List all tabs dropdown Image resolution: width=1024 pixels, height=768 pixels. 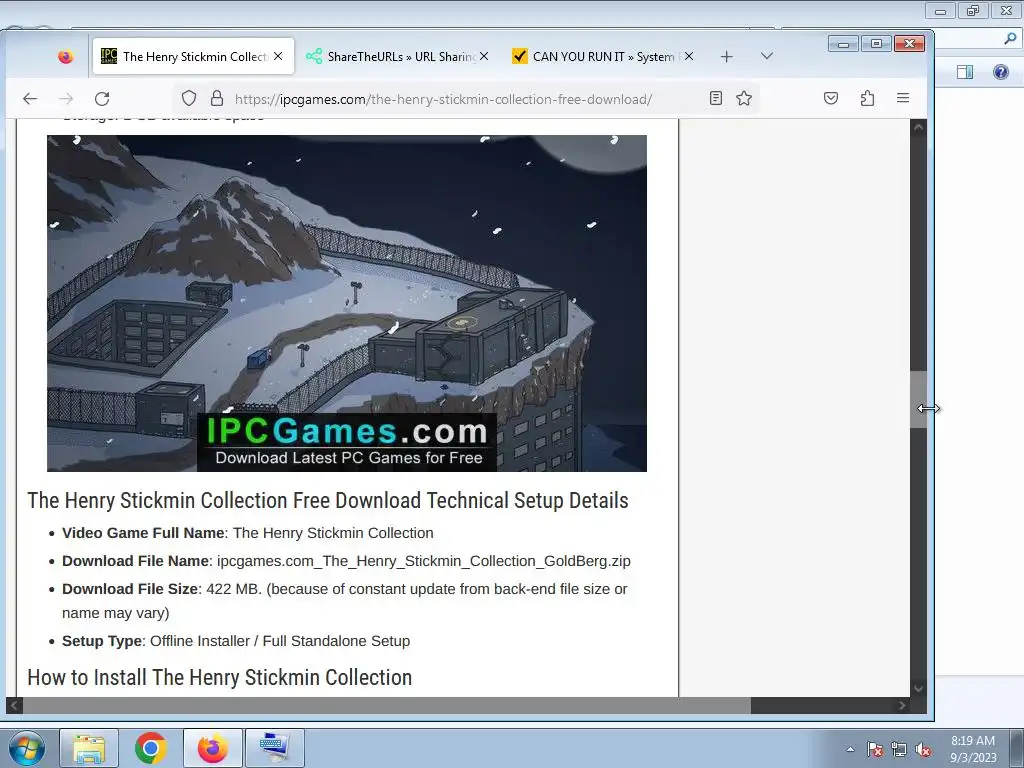tap(767, 57)
